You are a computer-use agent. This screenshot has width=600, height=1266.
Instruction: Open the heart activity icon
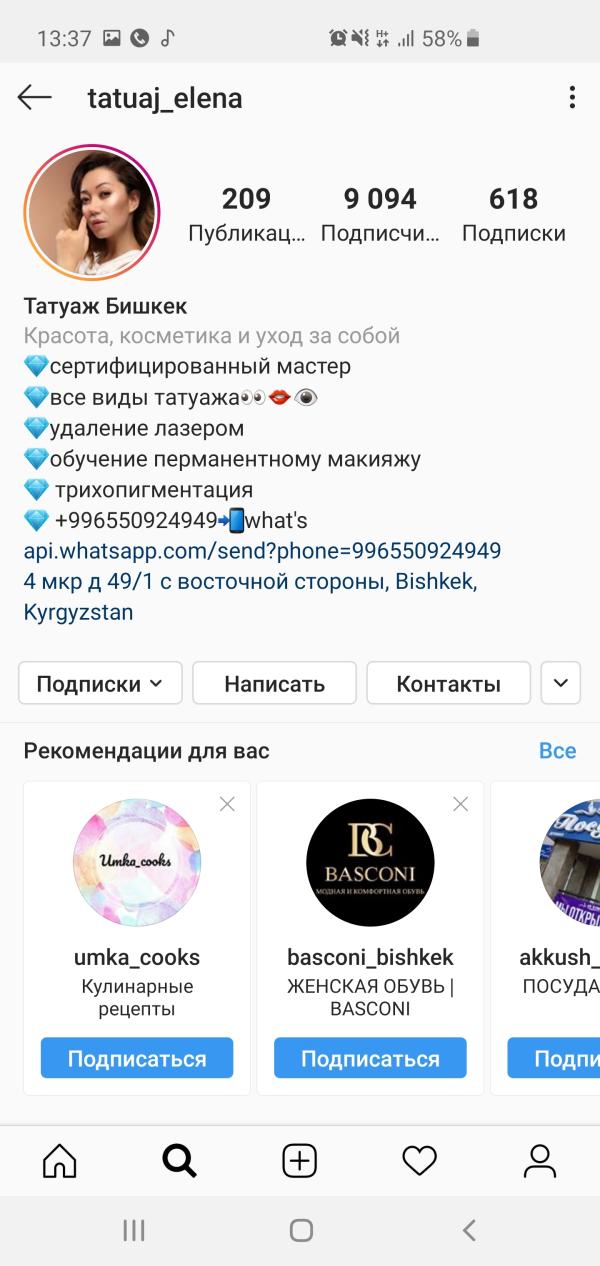click(419, 1160)
